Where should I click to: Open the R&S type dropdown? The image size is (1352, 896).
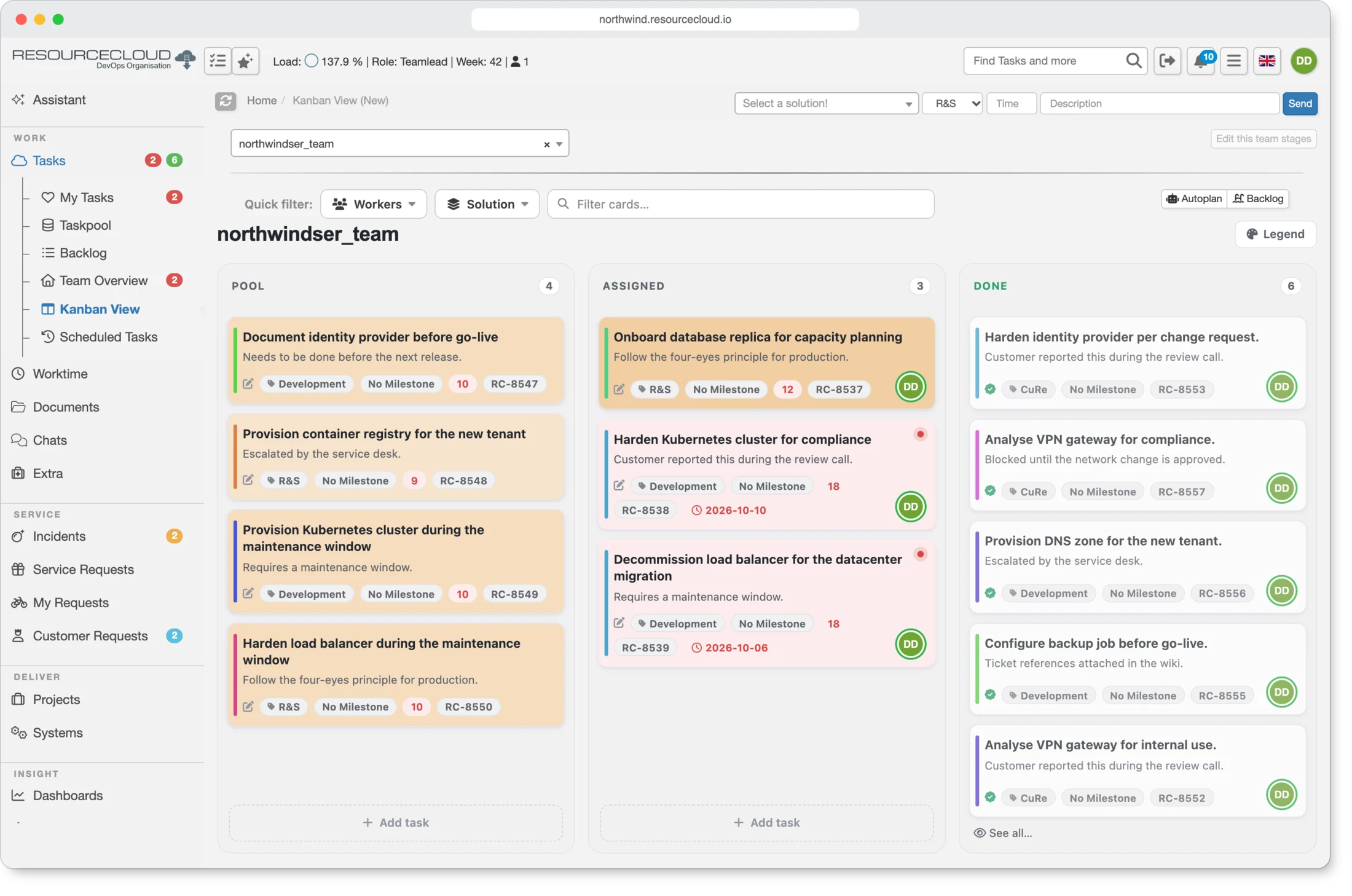(x=952, y=103)
